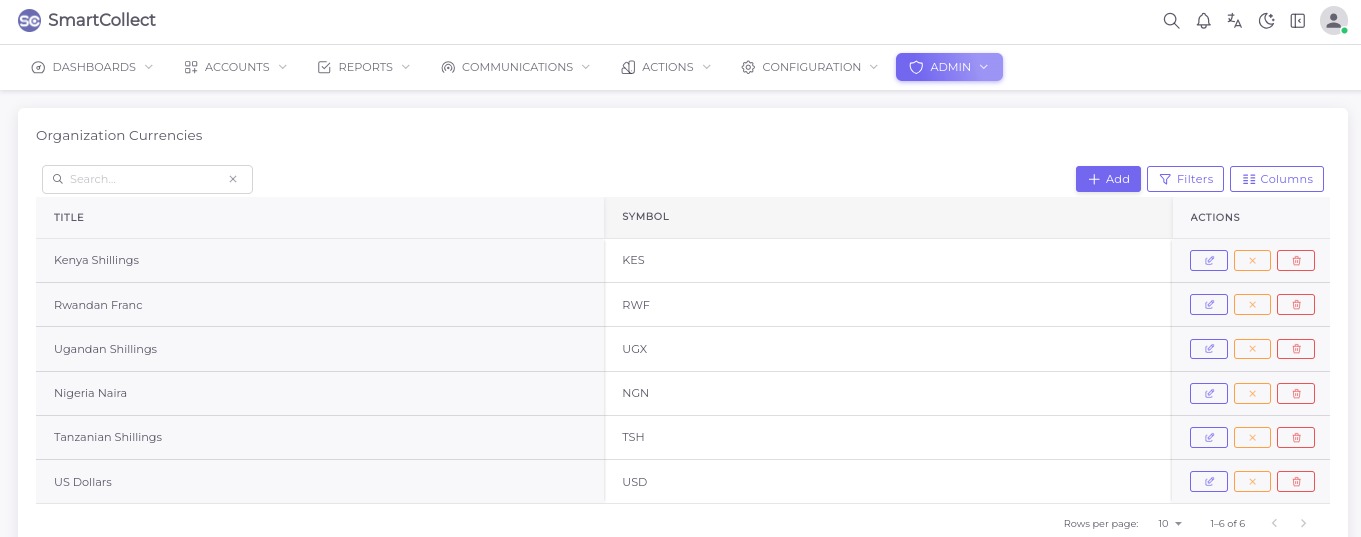Delete the Rwandan Franc currency

(x=1296, y=305)
